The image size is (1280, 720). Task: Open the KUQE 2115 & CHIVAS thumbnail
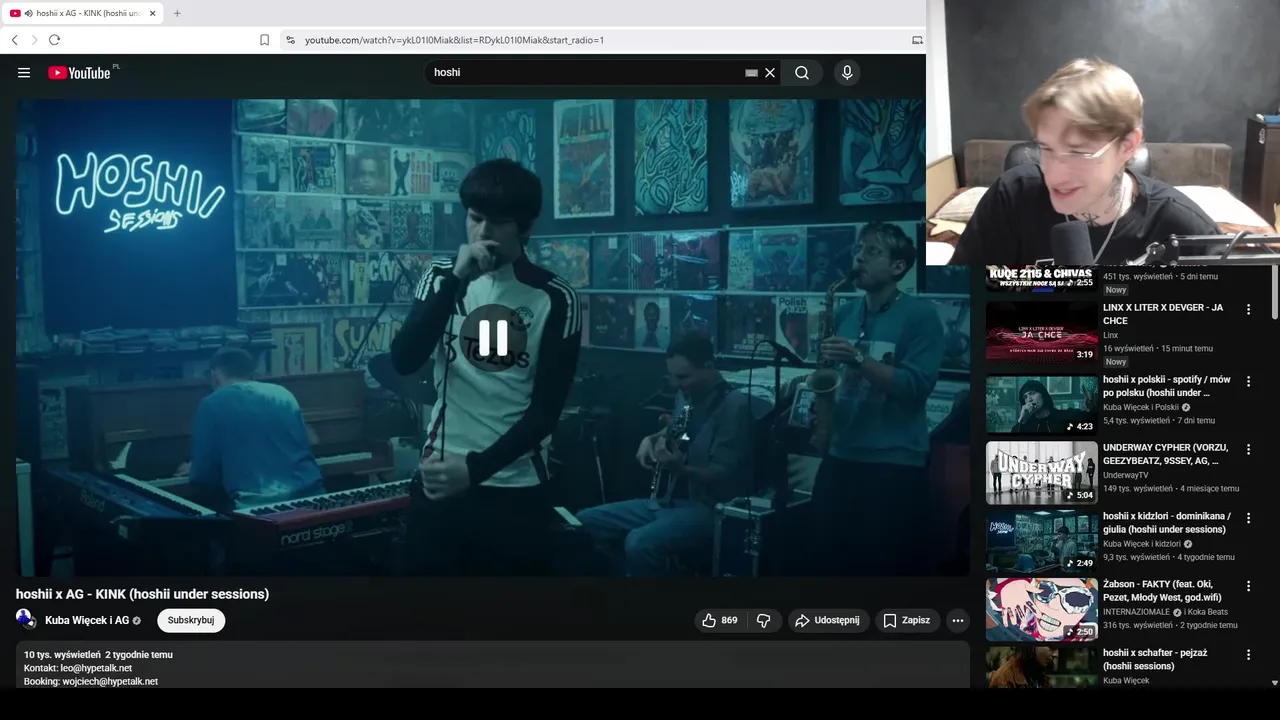[1041, 278]
